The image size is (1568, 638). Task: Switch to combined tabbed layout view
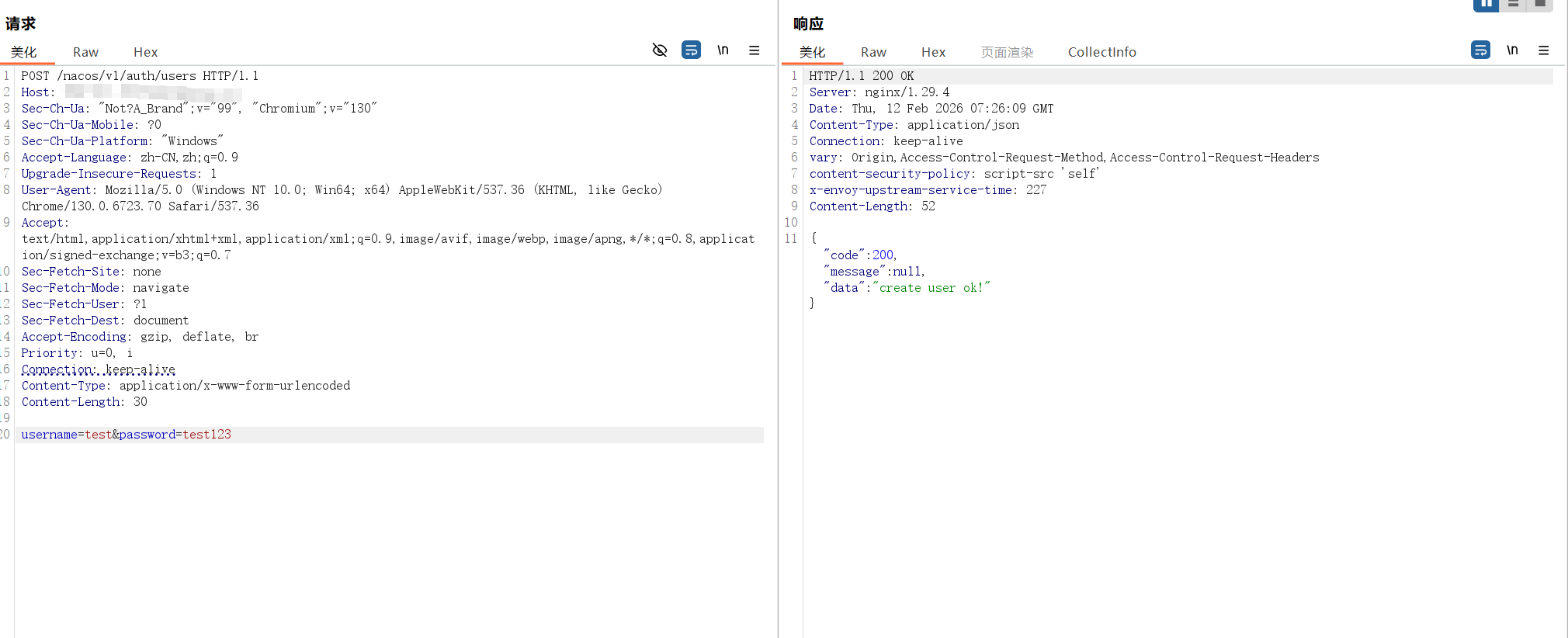pos(1540,5)
